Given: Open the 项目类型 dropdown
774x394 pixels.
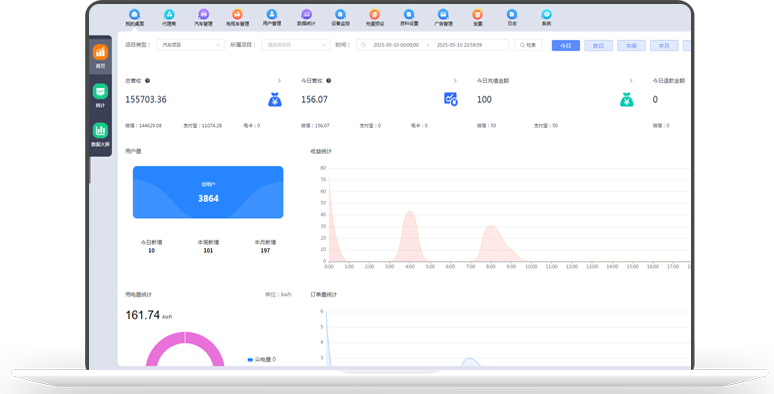Looking at the screenshot, I should [191, 45].
